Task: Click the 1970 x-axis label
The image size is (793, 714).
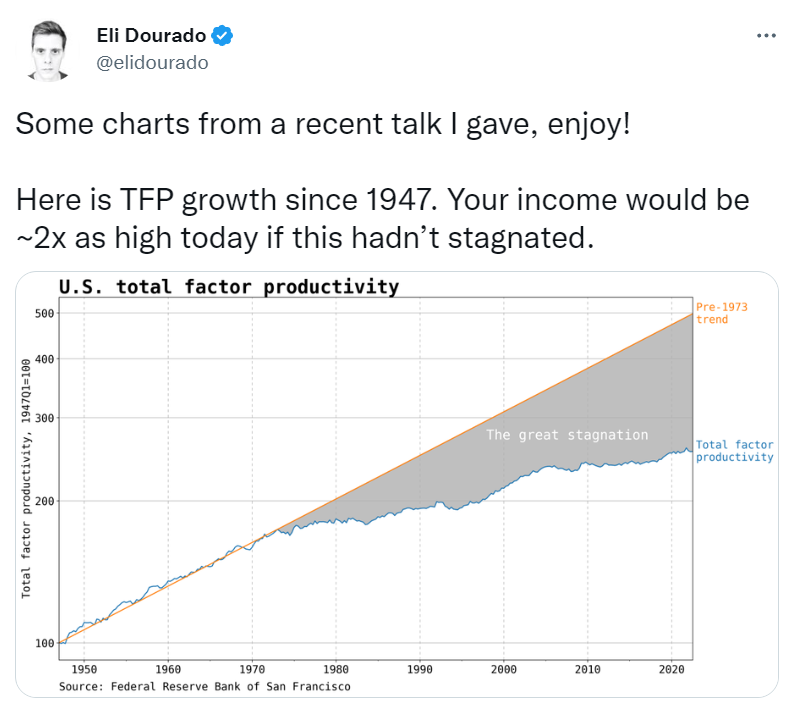Action: pos(252,670)
